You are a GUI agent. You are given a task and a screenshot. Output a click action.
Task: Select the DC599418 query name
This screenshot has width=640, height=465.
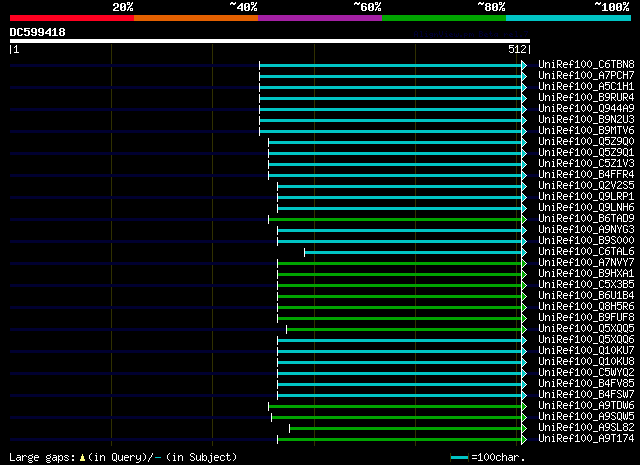coord(38,32)
